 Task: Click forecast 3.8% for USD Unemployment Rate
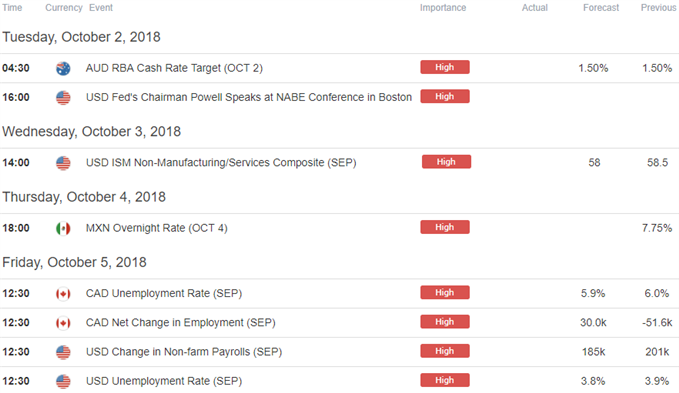pos(593,381)
